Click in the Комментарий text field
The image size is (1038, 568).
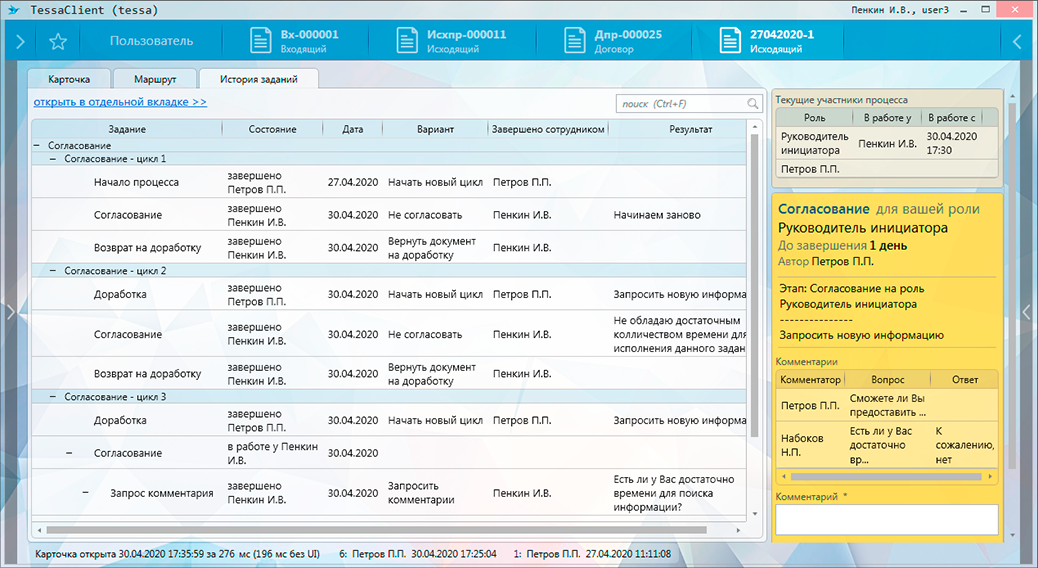coord(886,519)
